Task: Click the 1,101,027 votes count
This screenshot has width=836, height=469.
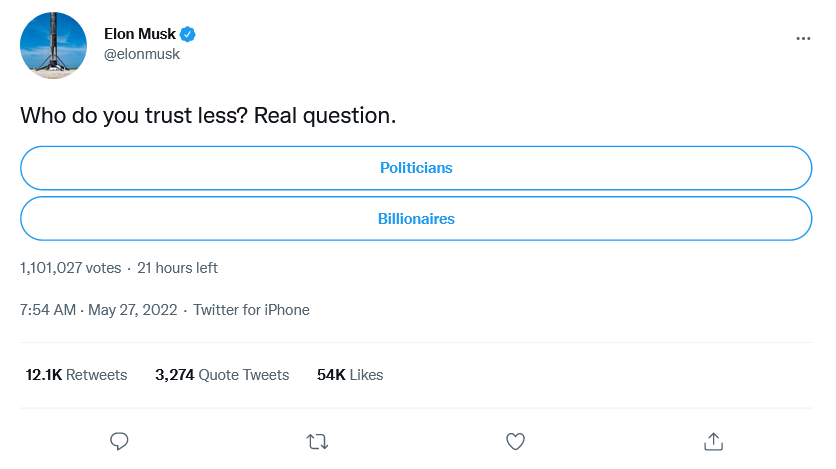Action: [x=70, y=268]
